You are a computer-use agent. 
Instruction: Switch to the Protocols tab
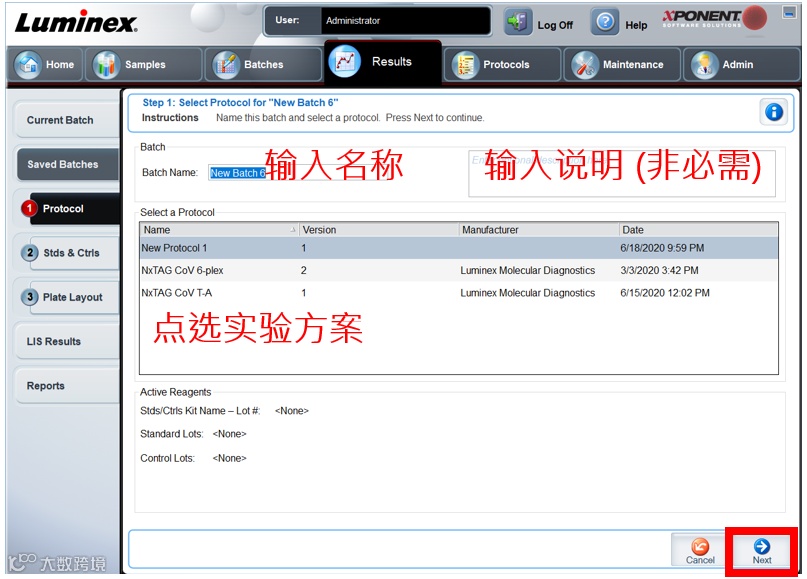click(x=502, y=64)
